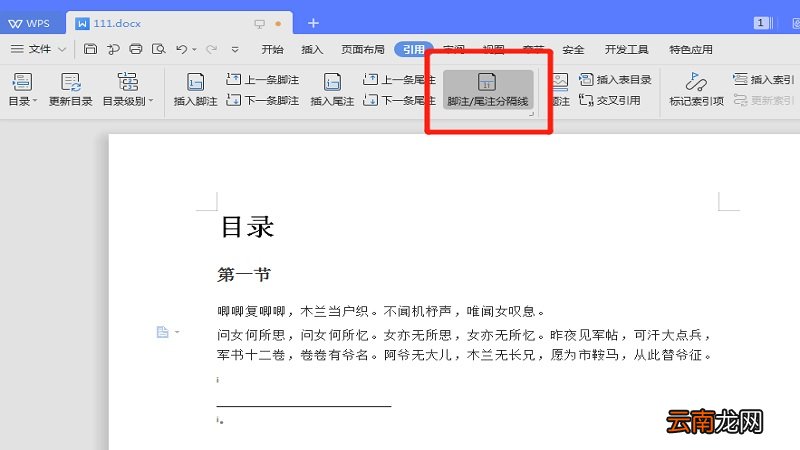Switch to the 插入 ribbon tab
This screenshot has width=800, height=450.
click(312, 49)
